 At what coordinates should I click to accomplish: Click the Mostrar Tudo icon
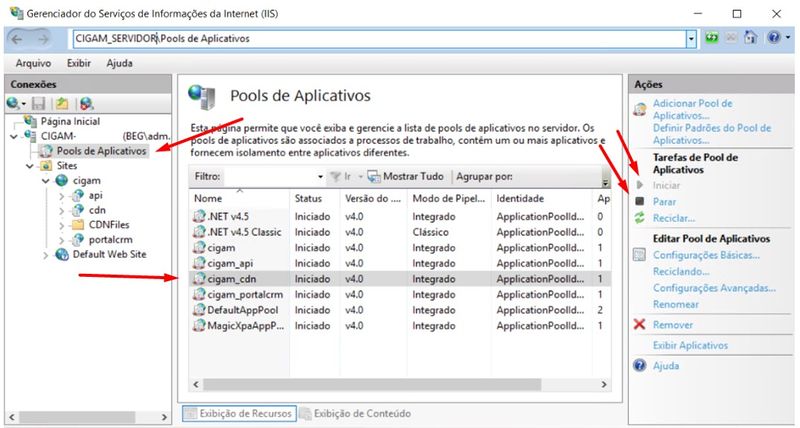tap(374, 177)
